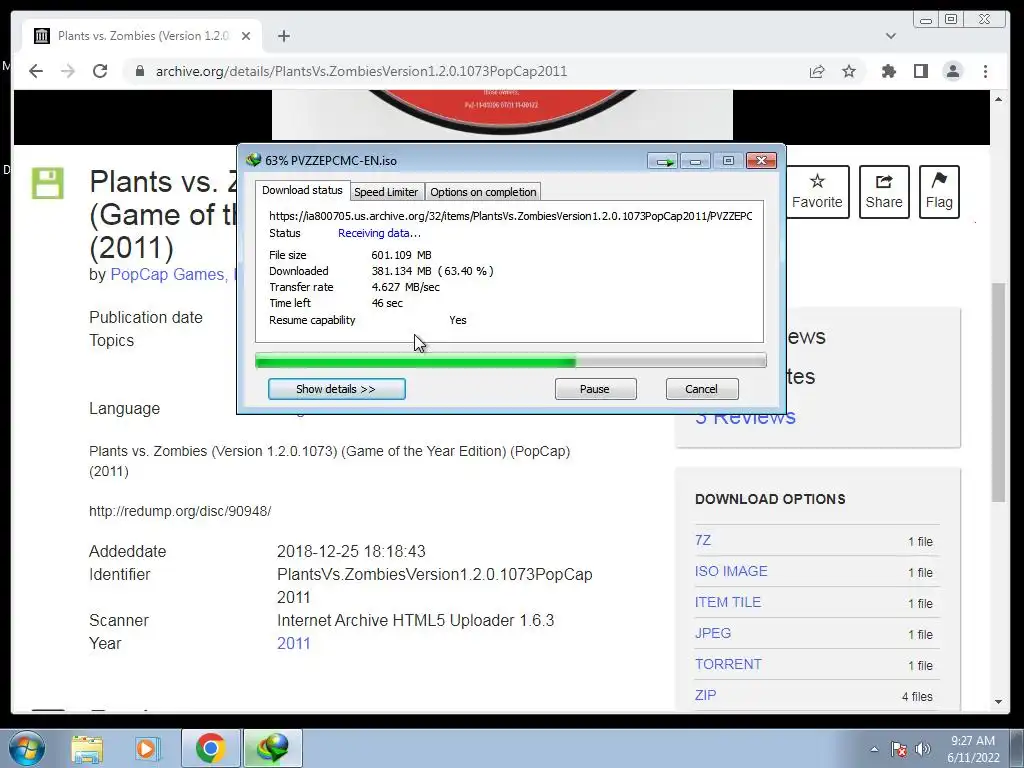
Task: Close the Plants vs. Zombies tab
Action: (246, 36)
